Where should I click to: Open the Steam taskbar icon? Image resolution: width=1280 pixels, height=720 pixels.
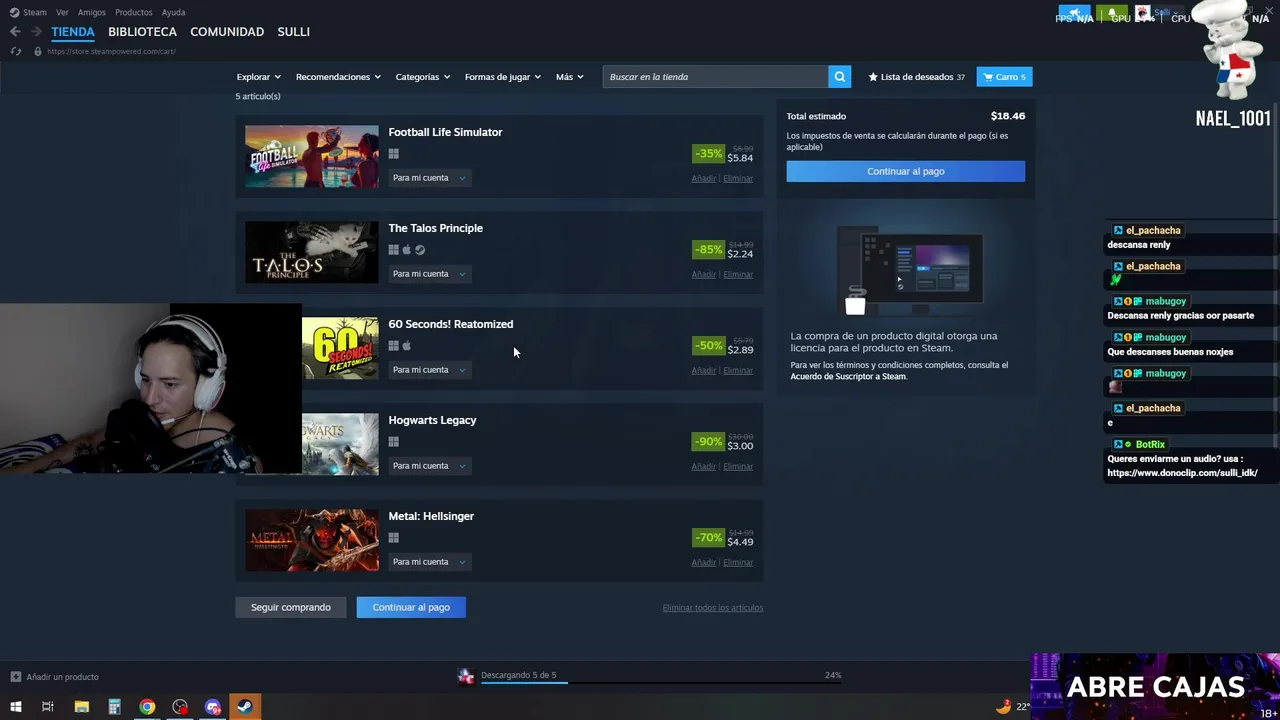tap(245, 707)
